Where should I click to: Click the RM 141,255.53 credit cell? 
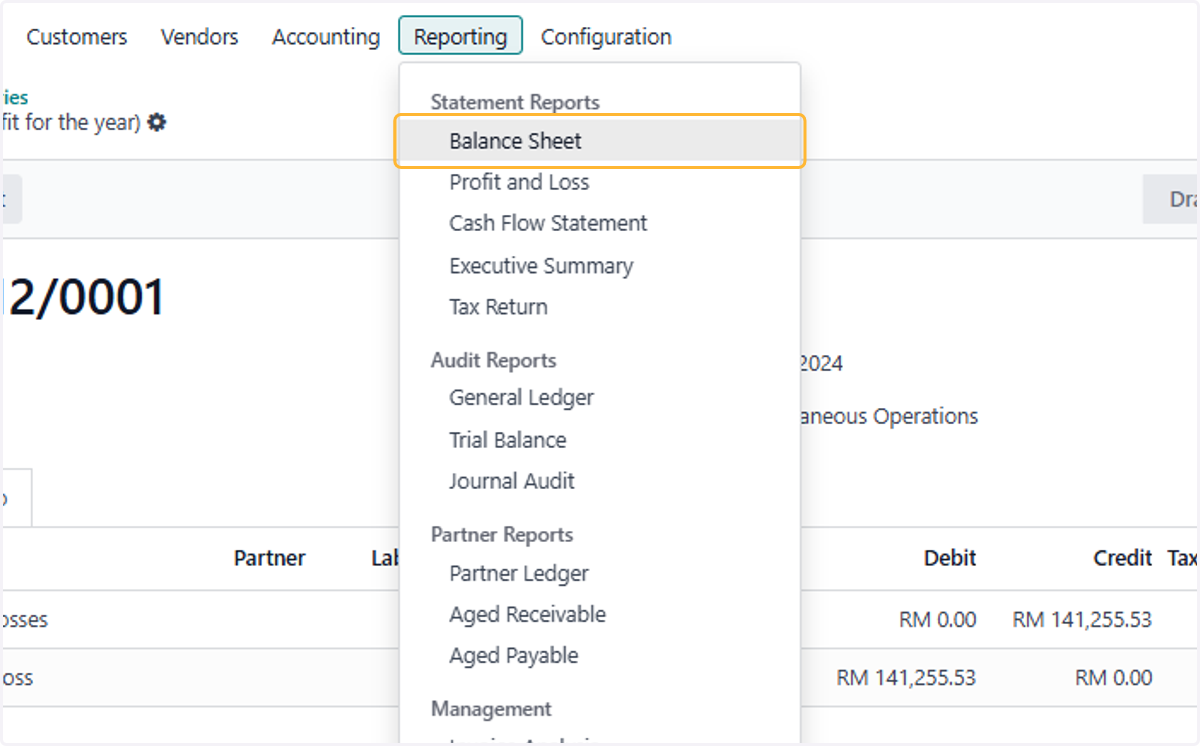1082,620
